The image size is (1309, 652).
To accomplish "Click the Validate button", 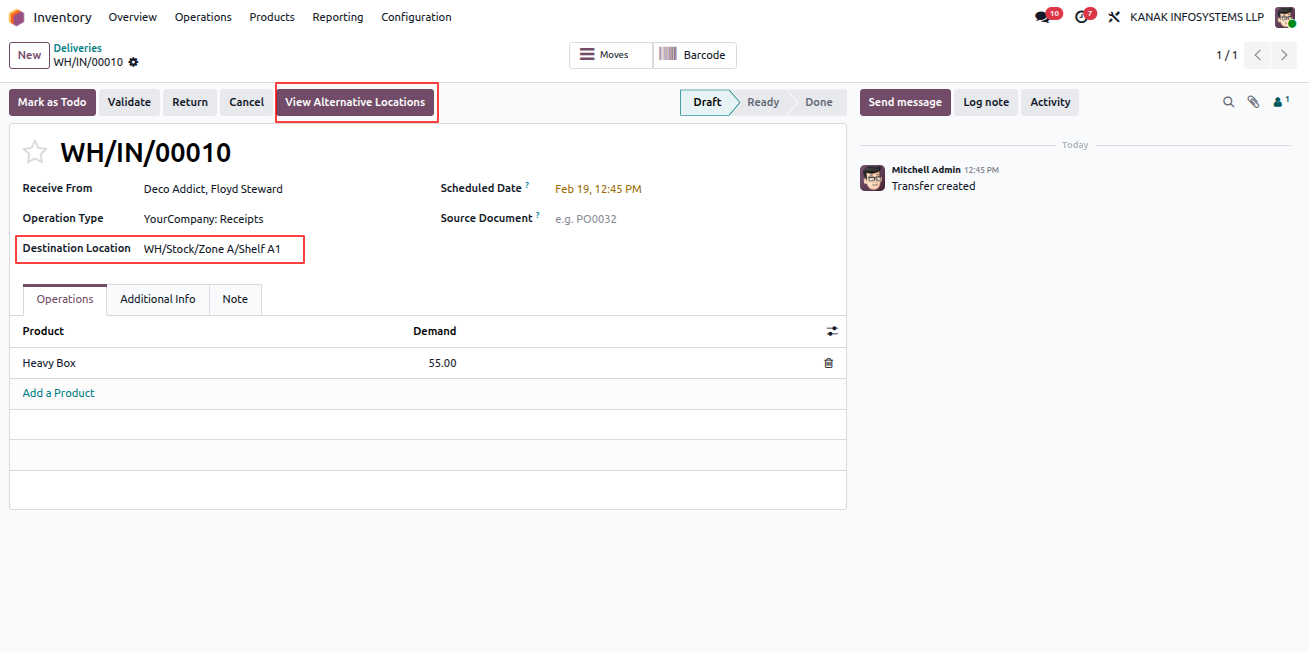I will (x=129, y=102).
